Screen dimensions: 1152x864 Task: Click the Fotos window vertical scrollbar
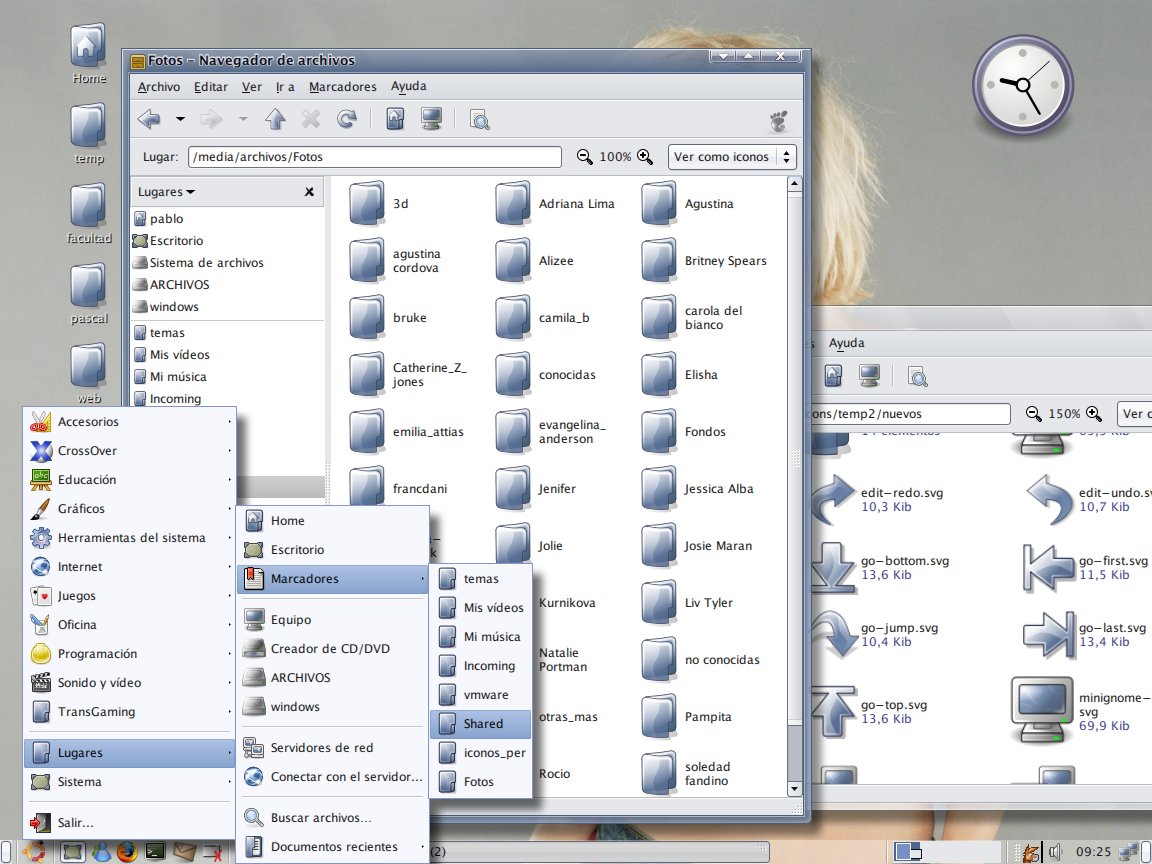coord(793,486)
